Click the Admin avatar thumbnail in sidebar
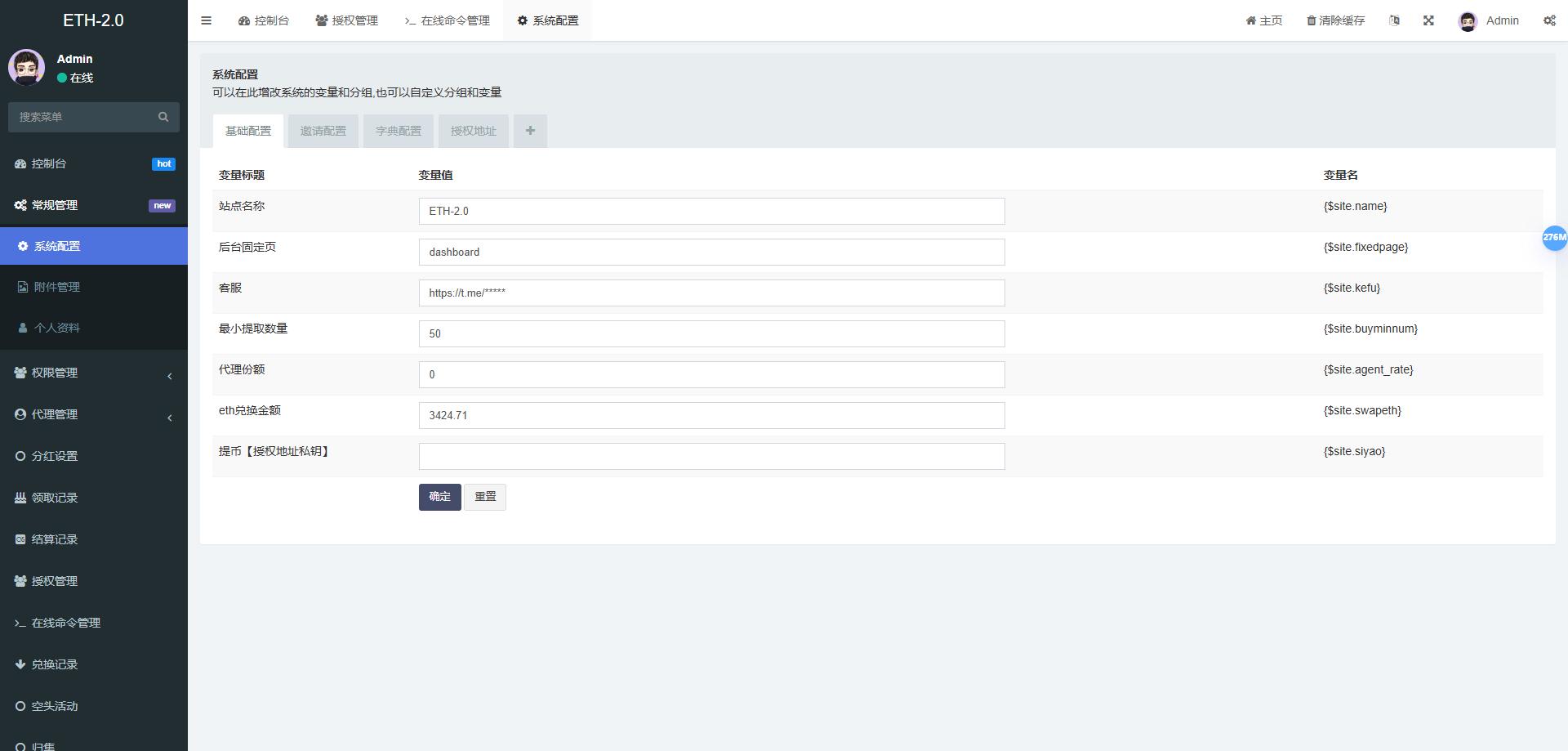 [26, 68]
